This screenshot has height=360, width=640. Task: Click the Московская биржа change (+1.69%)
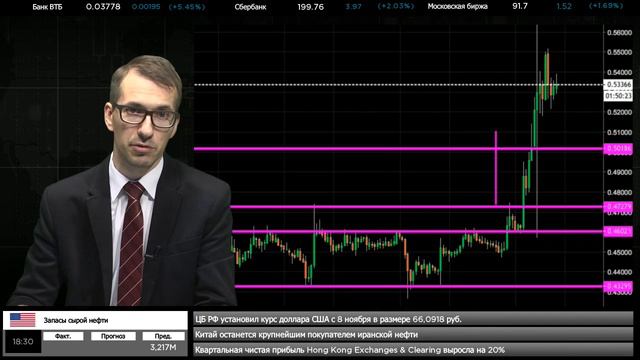pos(606,6)
